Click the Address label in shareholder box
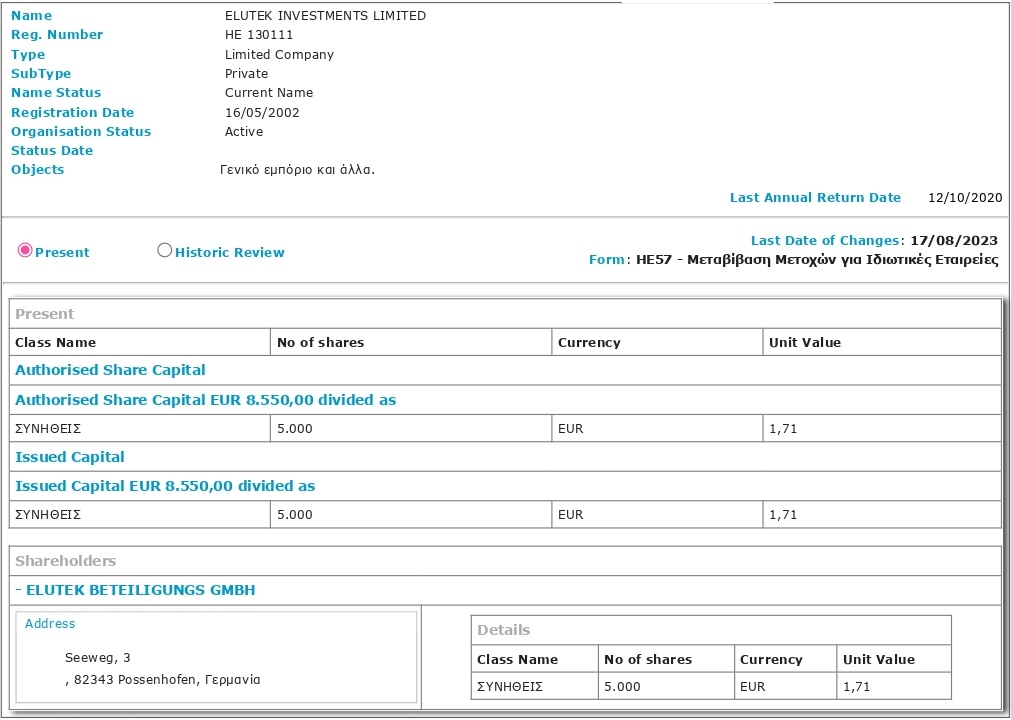Screen dimensions: 1011x720 point(50,623)
